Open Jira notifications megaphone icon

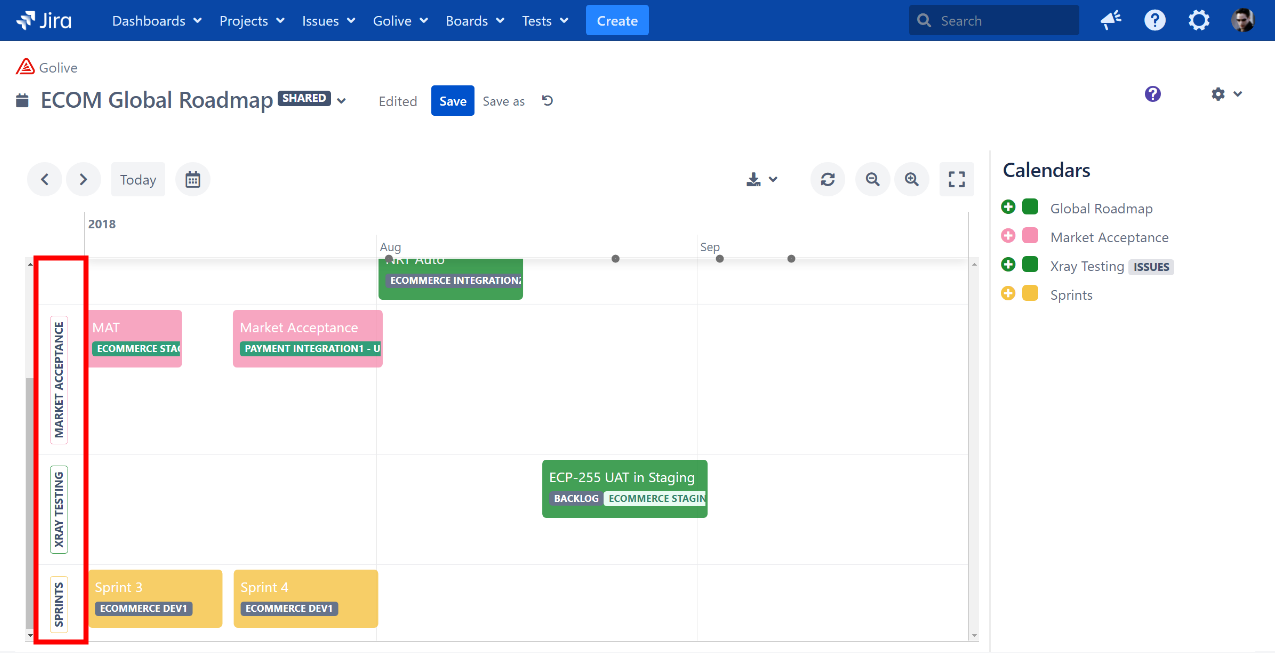click(x=1110, y=21)
